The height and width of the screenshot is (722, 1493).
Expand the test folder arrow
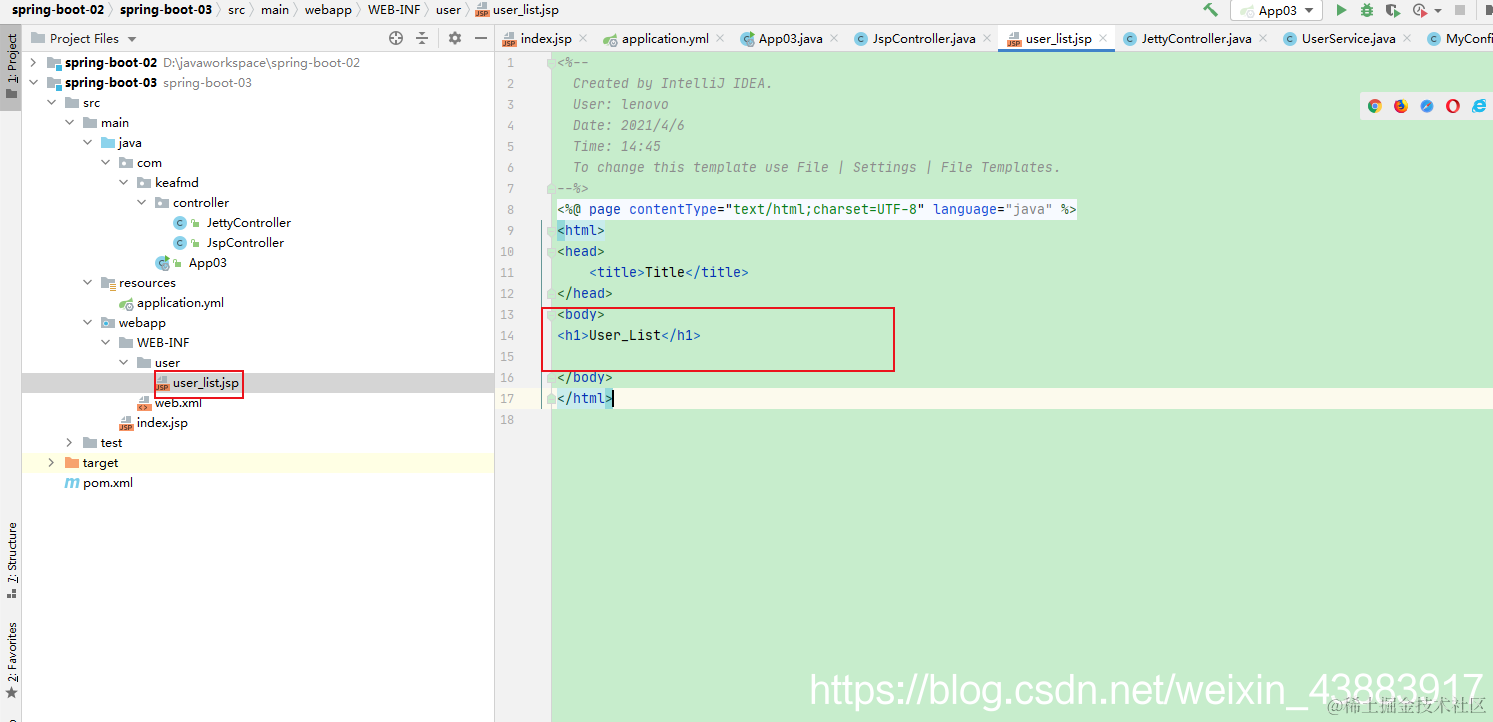coord(70,442)
